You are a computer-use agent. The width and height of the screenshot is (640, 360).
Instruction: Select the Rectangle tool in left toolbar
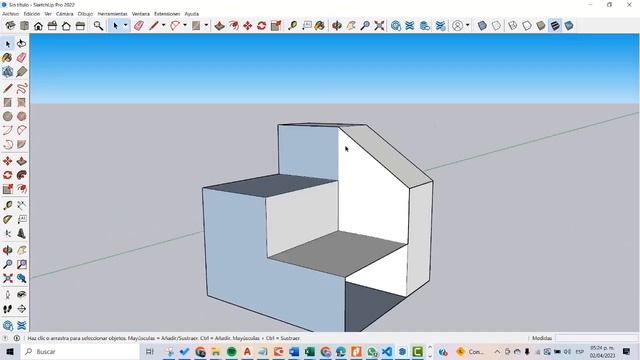[7, 102]
